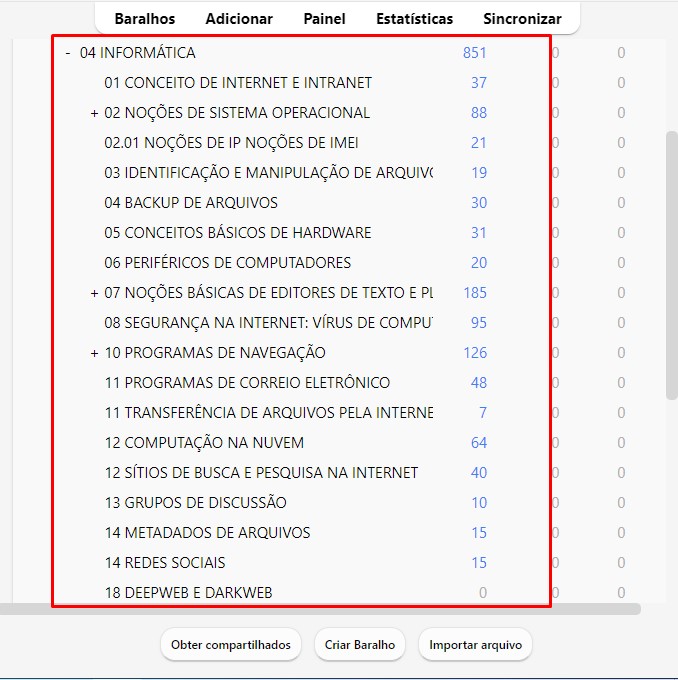Image resolution: width=678 pixels, height=680 pixels.
Task: Open 13 GRUPOS DE DISCUSSÃO deck
Action: (x=195, y=502)
